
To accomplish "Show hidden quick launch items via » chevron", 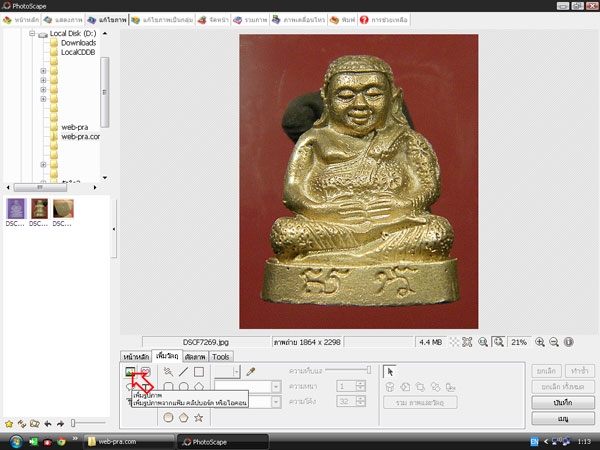I will coord(75,439).
